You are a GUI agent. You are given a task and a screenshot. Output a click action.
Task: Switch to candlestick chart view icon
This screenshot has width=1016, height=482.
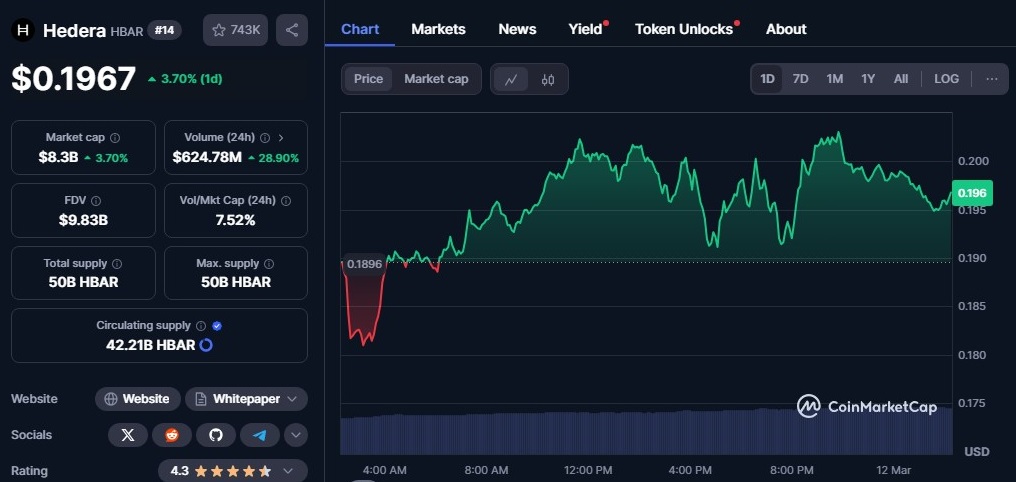[x=548, y=80]
